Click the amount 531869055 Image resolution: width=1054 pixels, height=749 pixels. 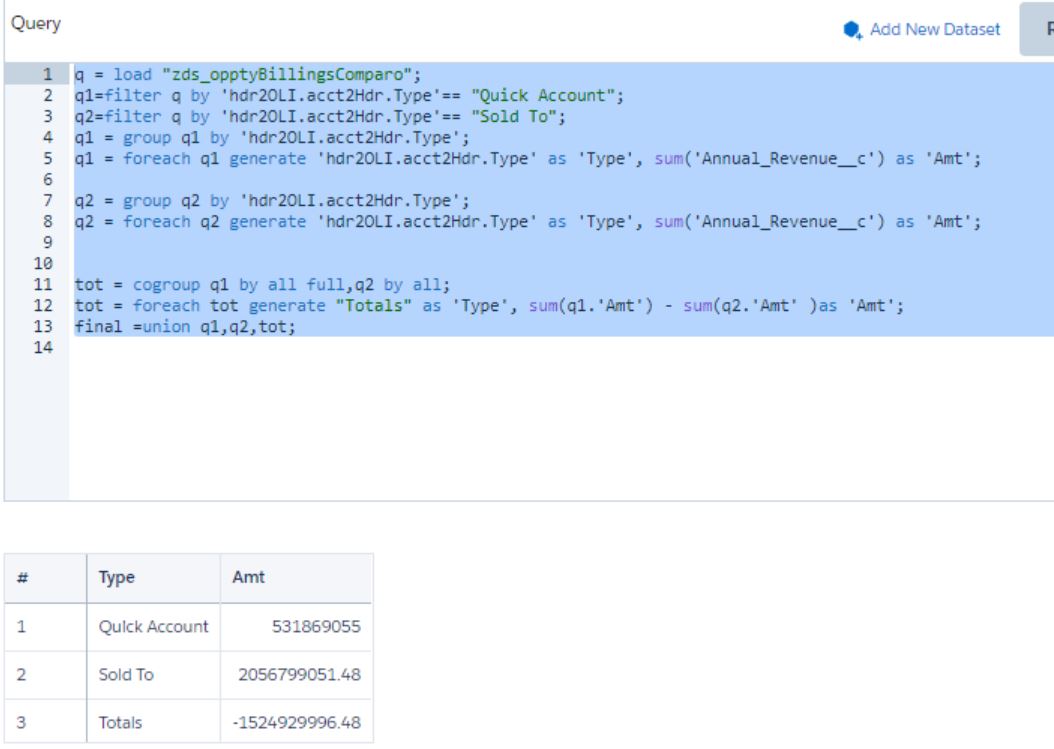click(316, 627)
